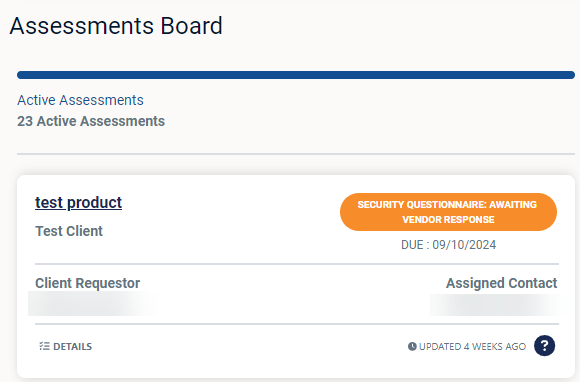Click the due date 09/10/2024
This screenshot has height=382, width=580.
464,245
